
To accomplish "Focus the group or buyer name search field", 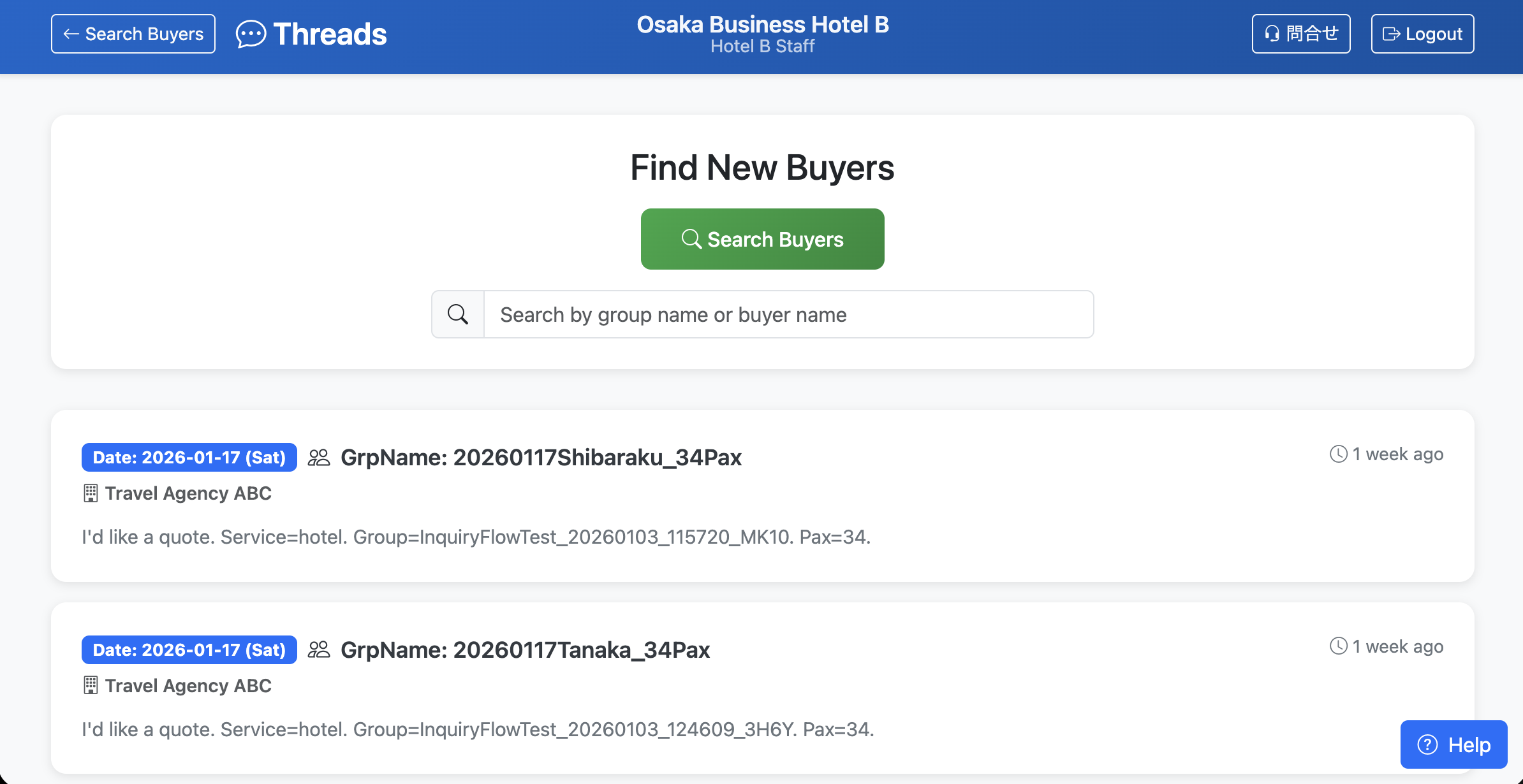I will click(788, 314).
